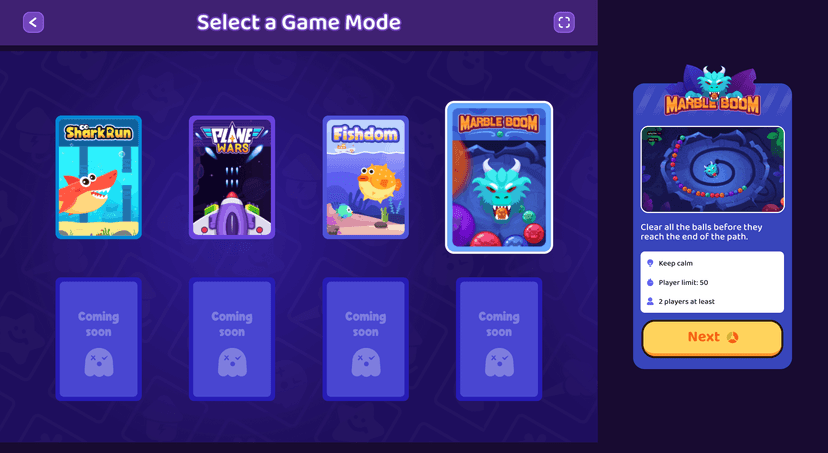
Task: Click the Marble Boom preview image
Action: click(712, 169)
